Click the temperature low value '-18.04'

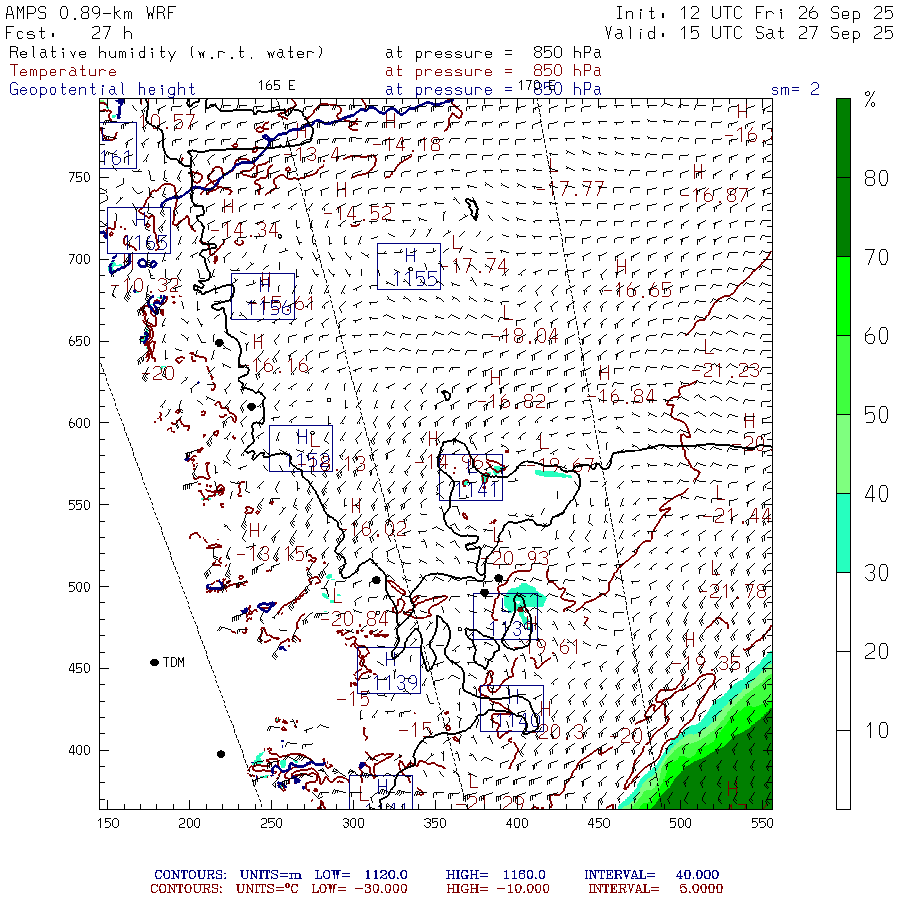(525, 335)
